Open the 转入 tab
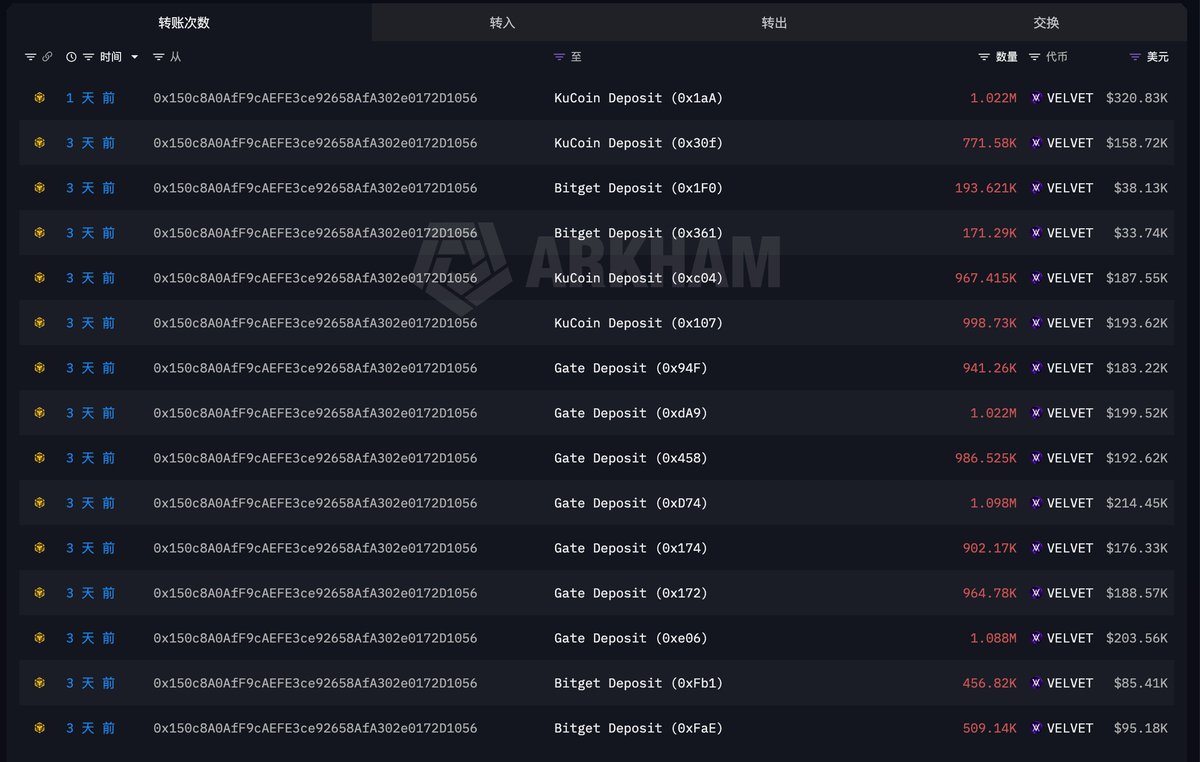 [x=502, y=22]
